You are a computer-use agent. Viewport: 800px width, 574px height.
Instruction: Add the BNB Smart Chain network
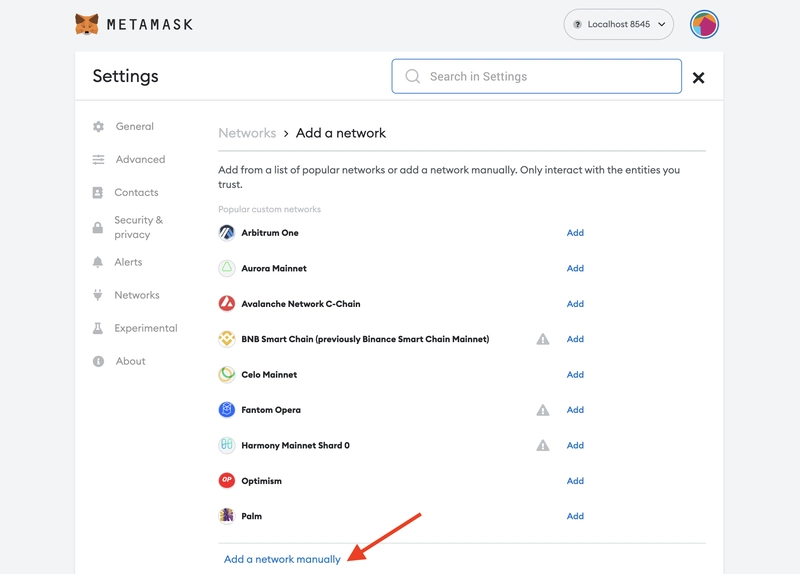pyautogui.click(x=575, y=339)
